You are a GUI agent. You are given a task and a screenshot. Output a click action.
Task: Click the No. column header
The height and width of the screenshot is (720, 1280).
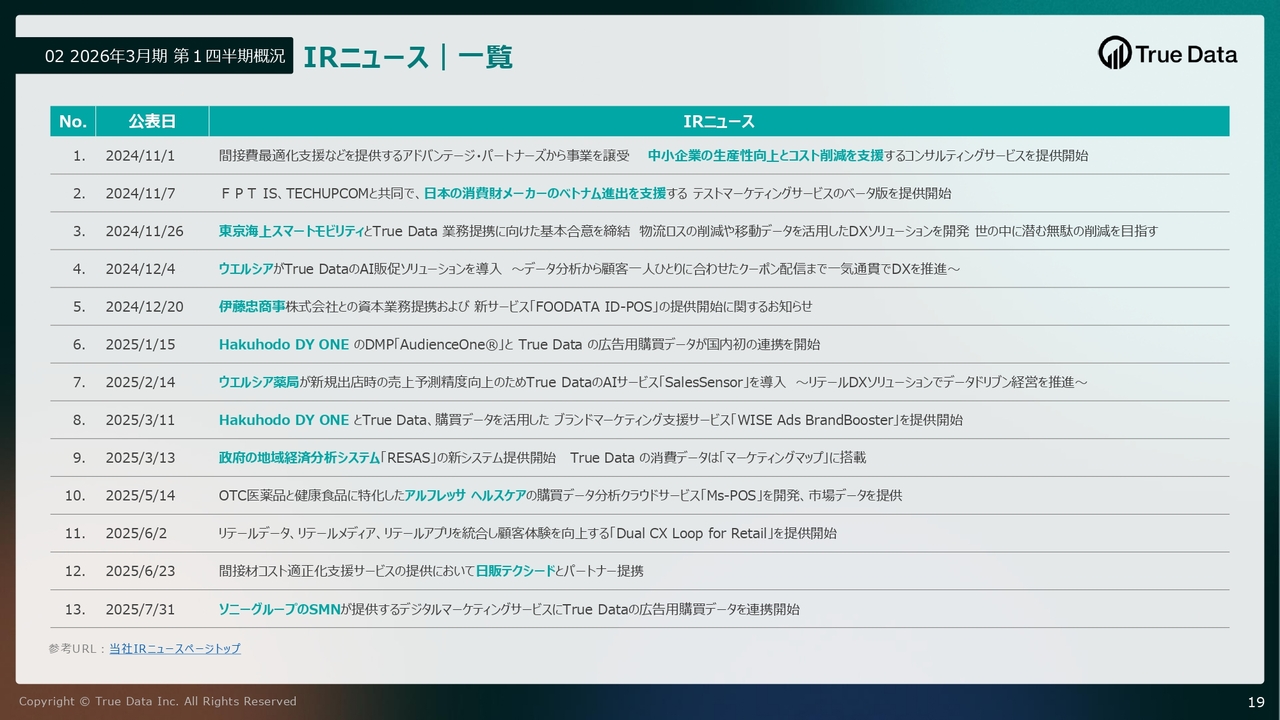click(x=73, y=121)
